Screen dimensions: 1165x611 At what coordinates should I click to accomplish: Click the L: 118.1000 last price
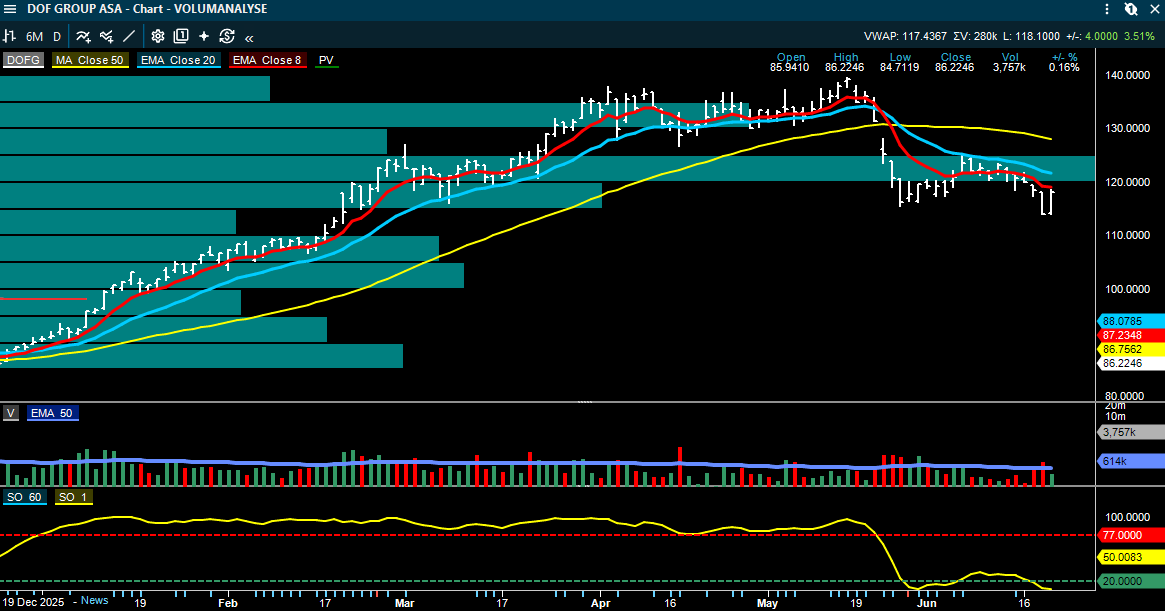click(x=1031, y=36)
